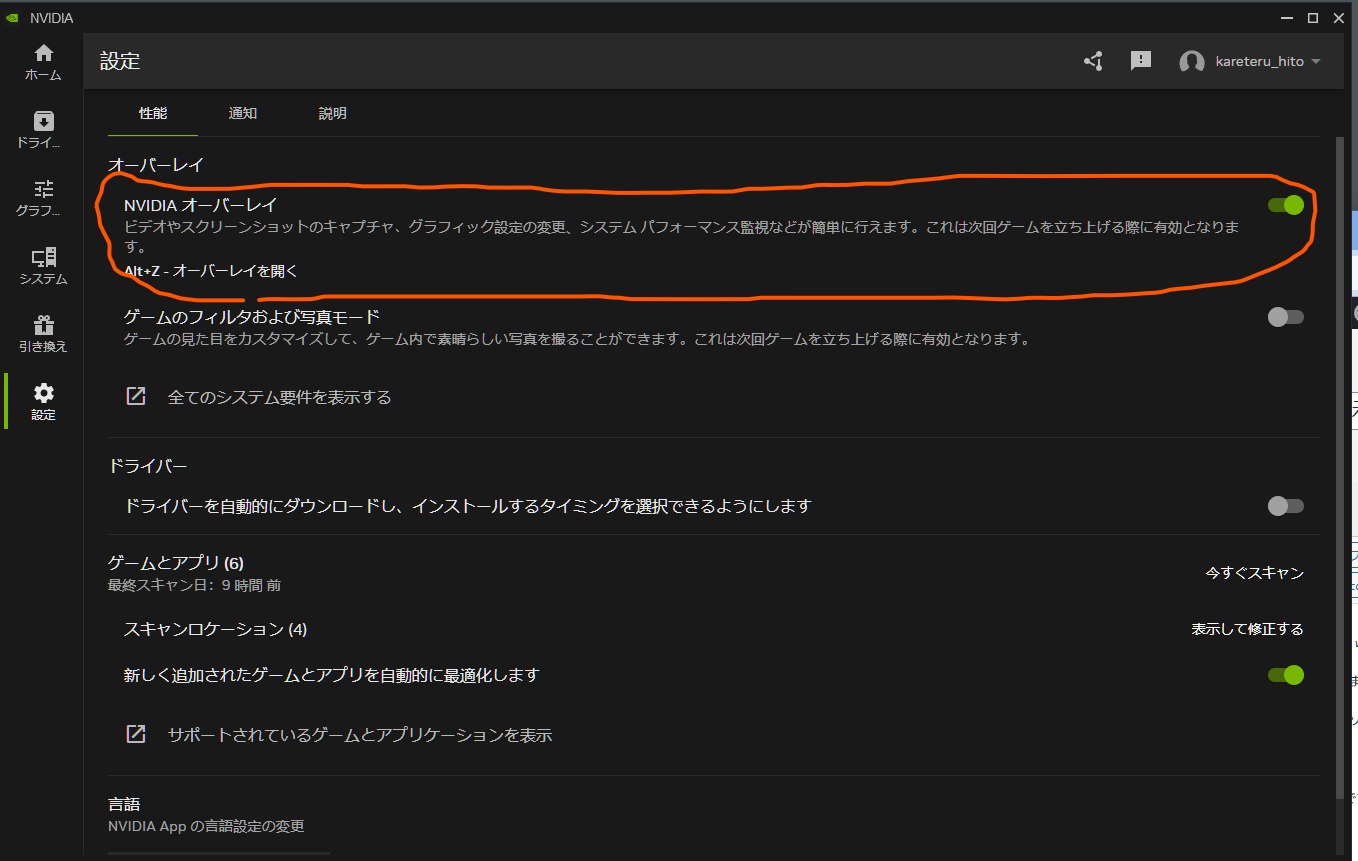Expand the kareteru_hito account dropdown arrow

point(1316,62)
